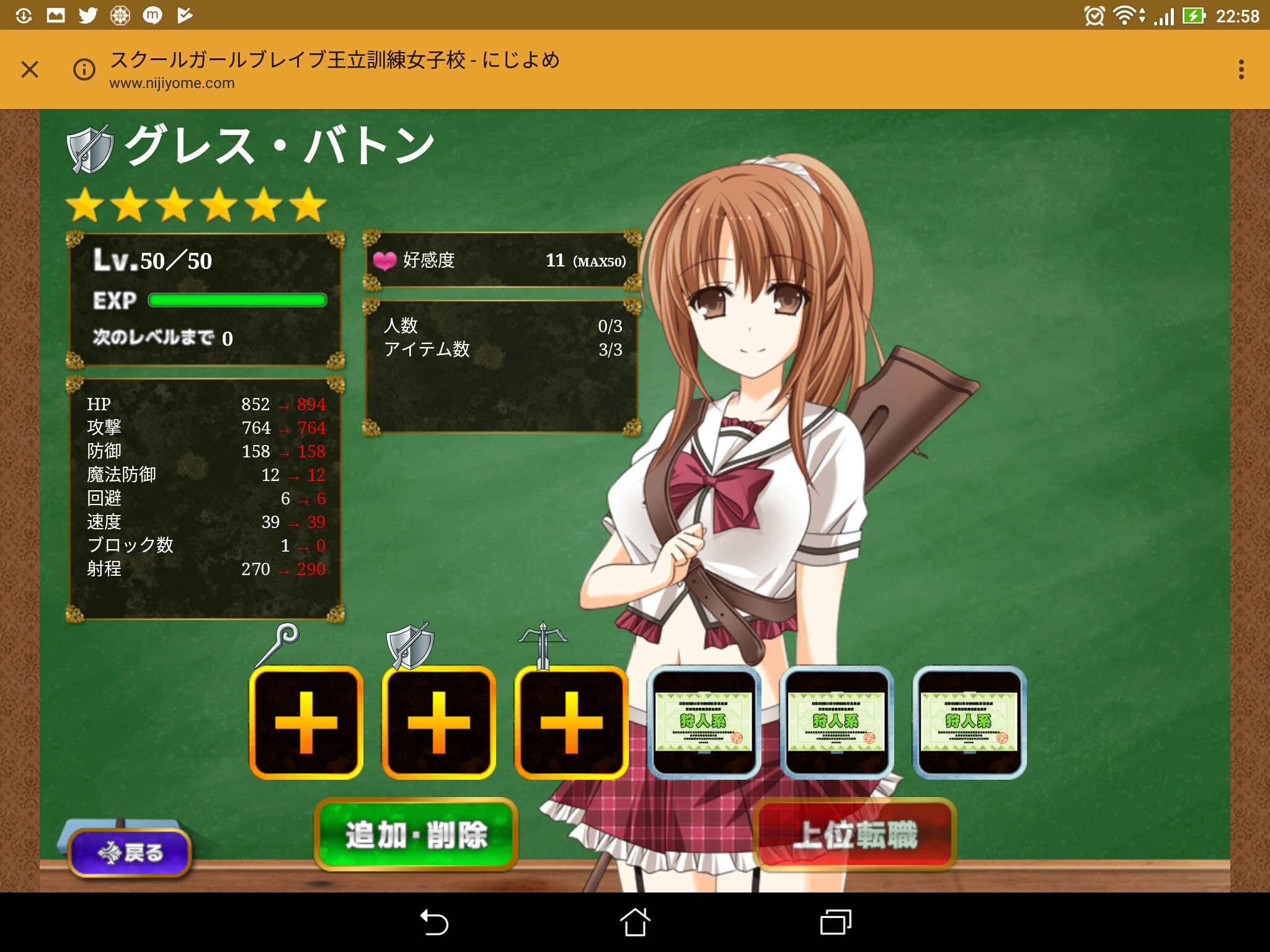Tap the www.nijiyome.com URL text
The height and width of the screenshot is (952, 1270).
(172, 83)
